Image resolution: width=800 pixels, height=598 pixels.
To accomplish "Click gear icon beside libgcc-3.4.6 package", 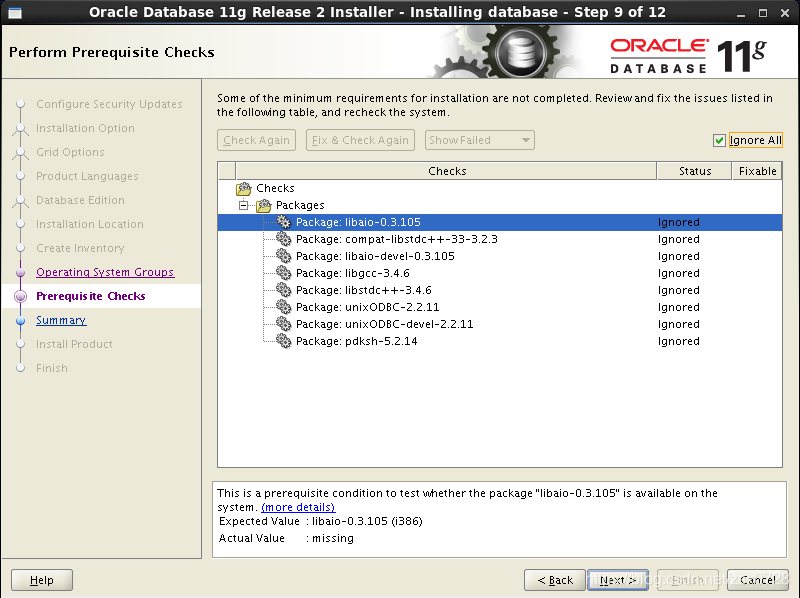I will click(x=284, y=273).
